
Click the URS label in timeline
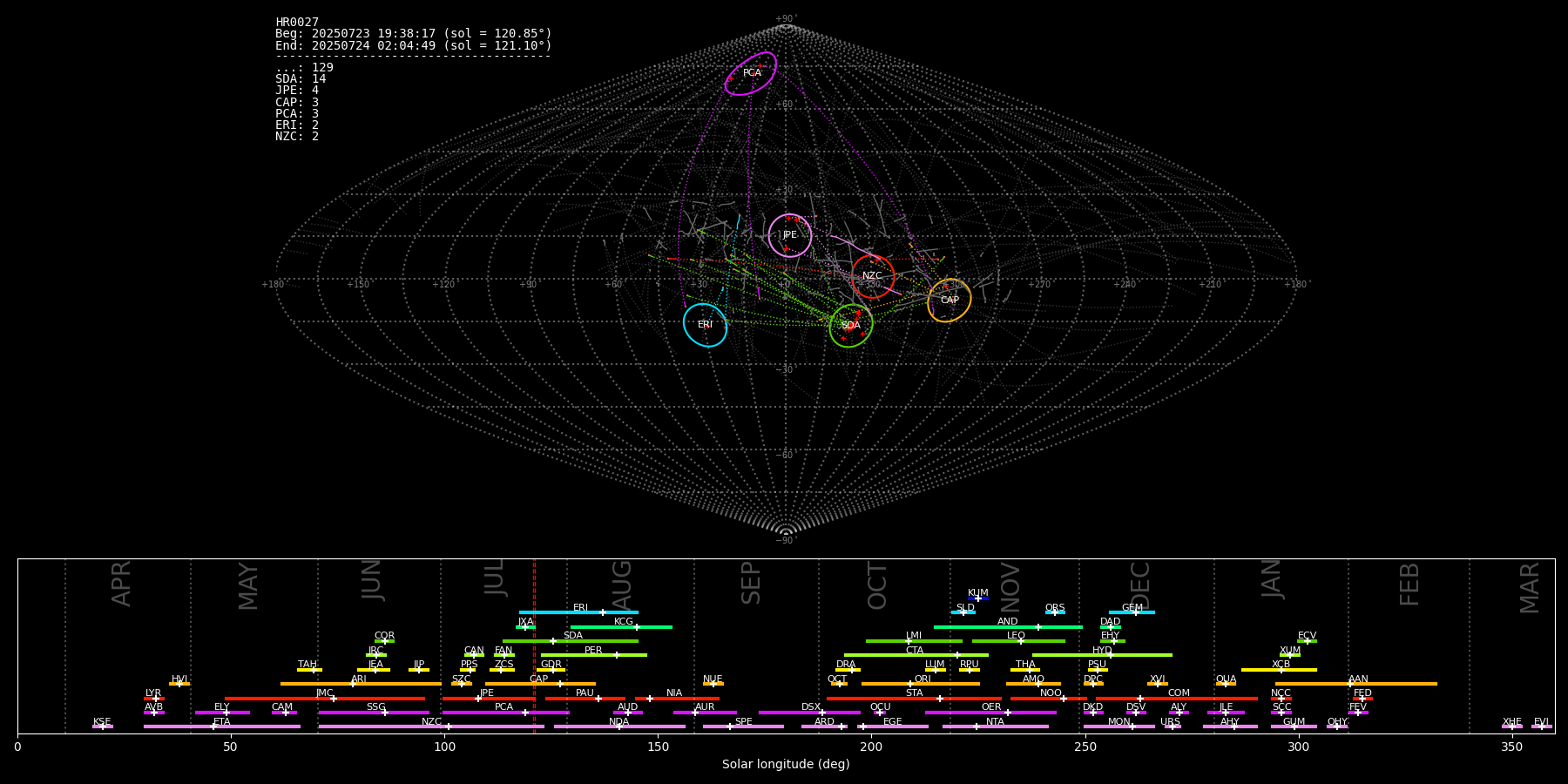click(x=1170, y=722)
